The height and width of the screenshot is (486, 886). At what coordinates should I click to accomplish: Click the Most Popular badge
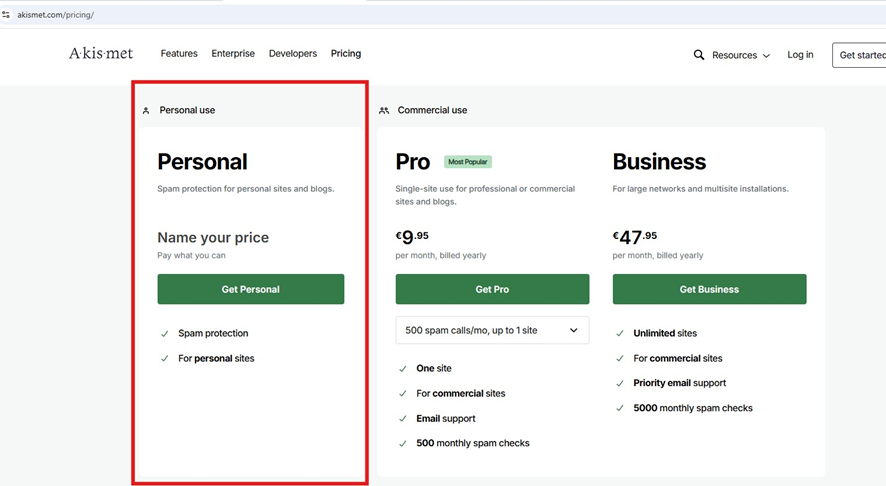(468, 162)
